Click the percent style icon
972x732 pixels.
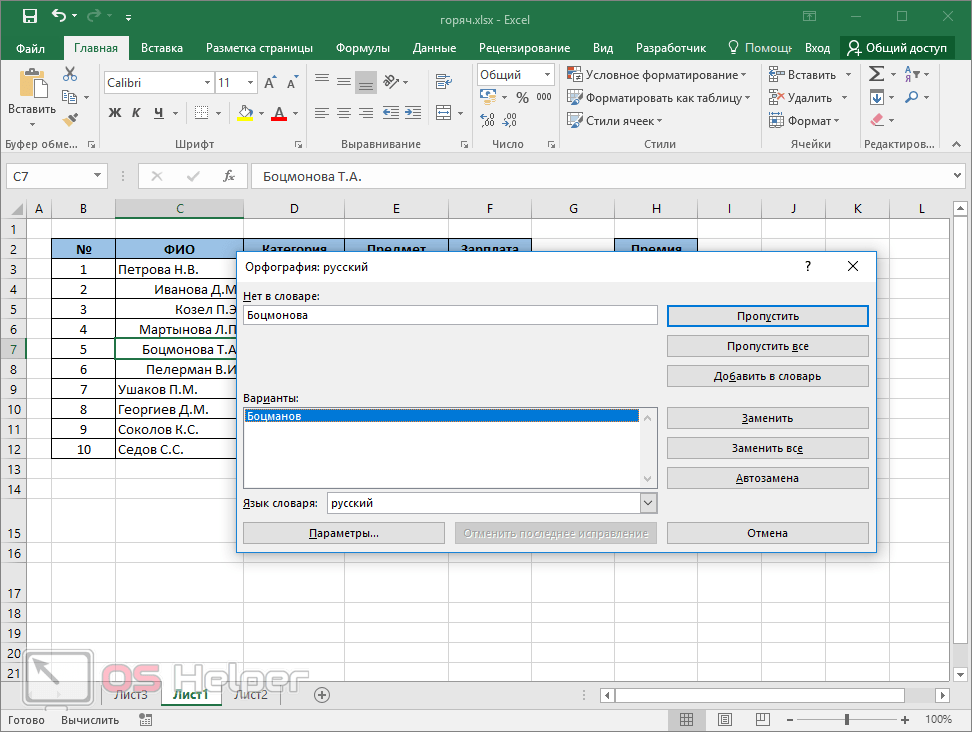click(520, 98)
